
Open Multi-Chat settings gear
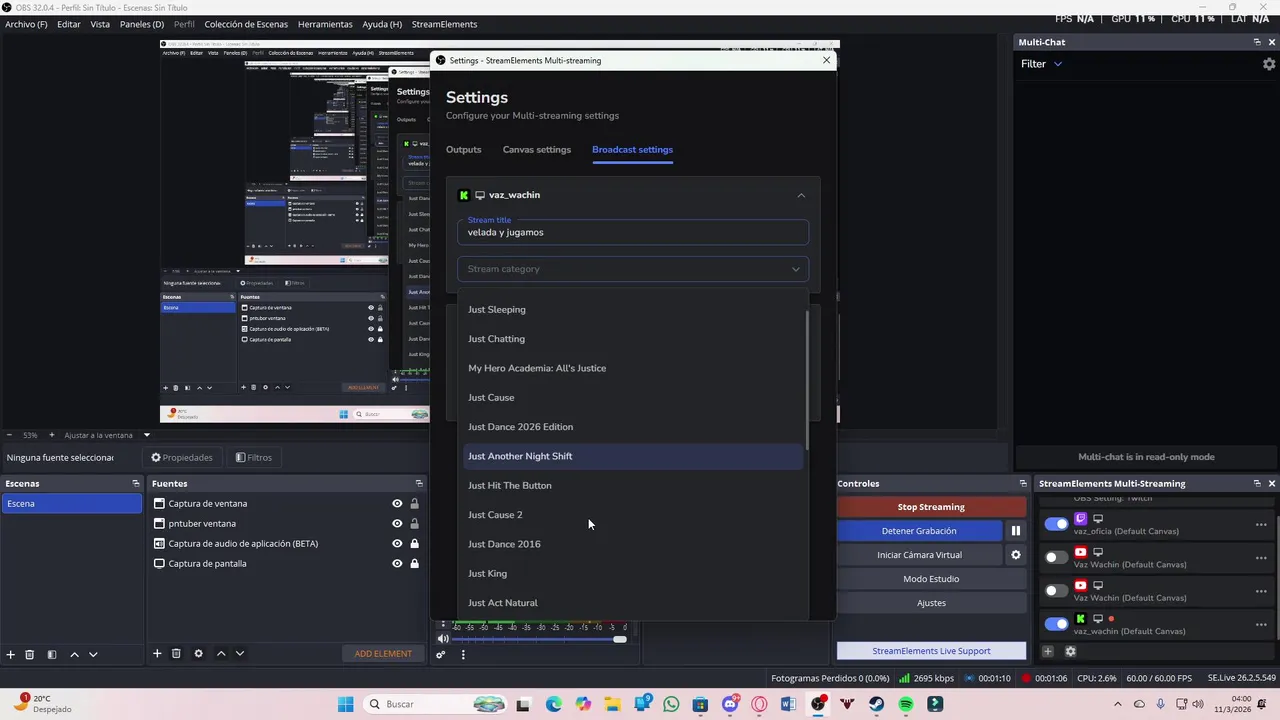pos(1269,64)
